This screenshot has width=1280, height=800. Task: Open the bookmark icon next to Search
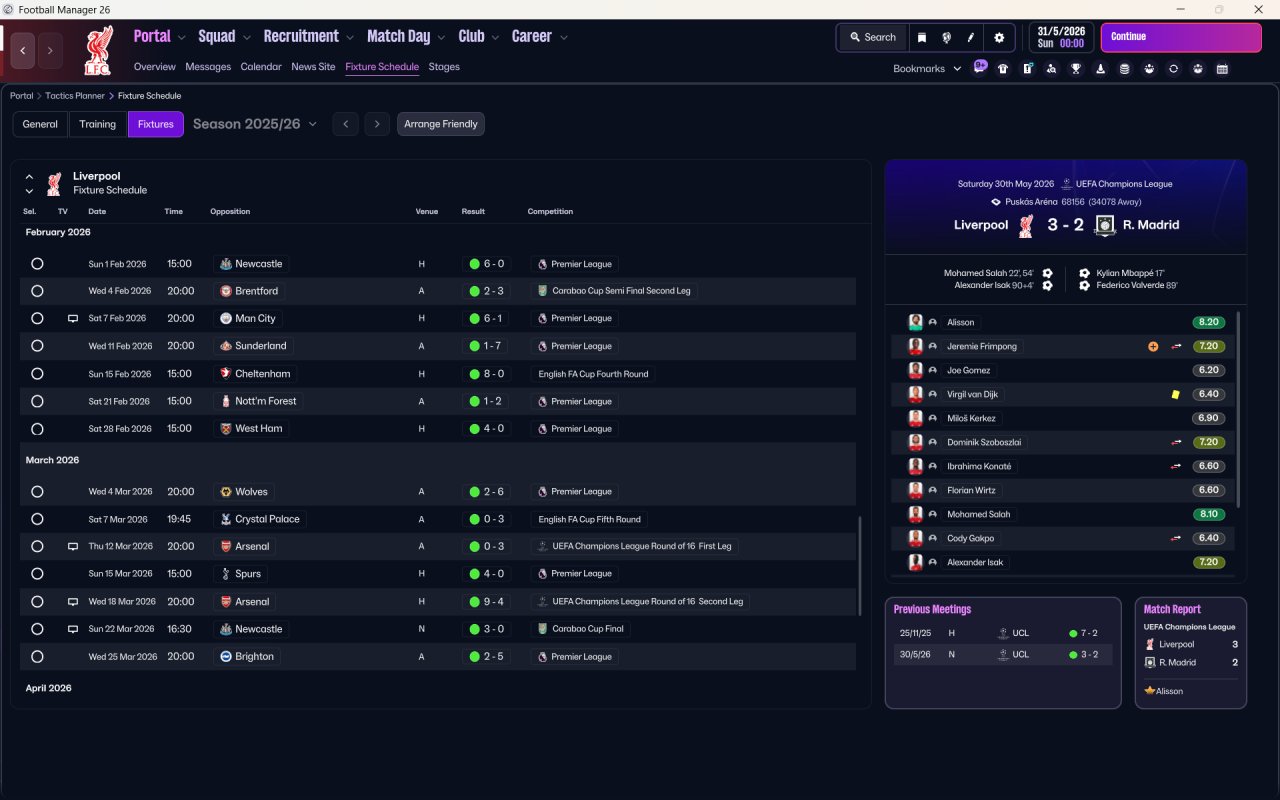[x=922, y=37]
